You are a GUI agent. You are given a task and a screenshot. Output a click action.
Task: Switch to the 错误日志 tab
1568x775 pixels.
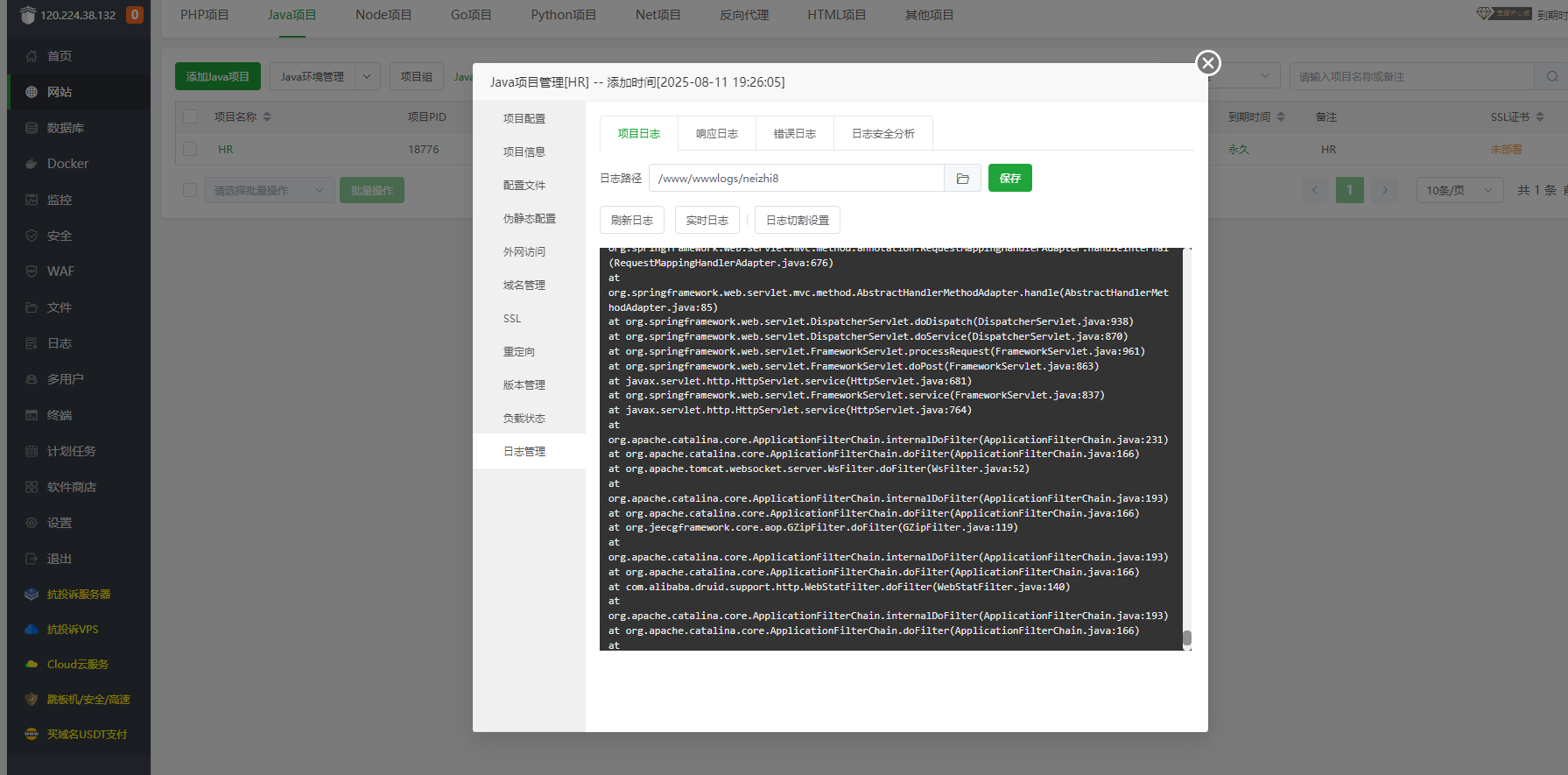794,134
